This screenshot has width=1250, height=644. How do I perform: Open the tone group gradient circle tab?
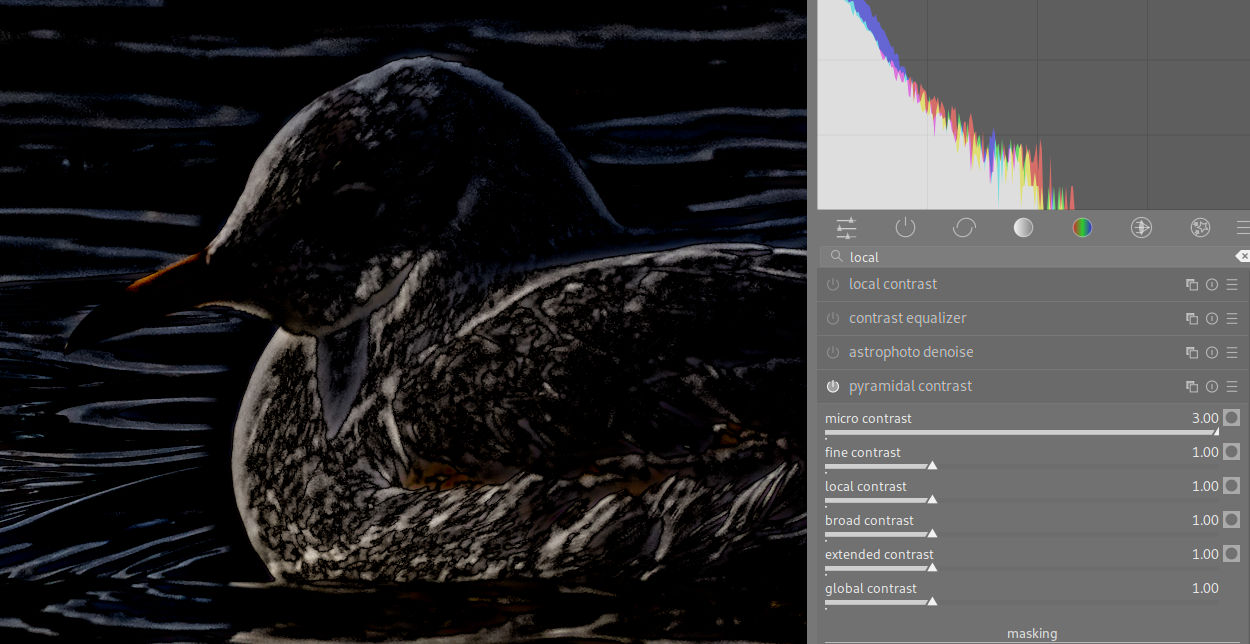coord(1023,228)
